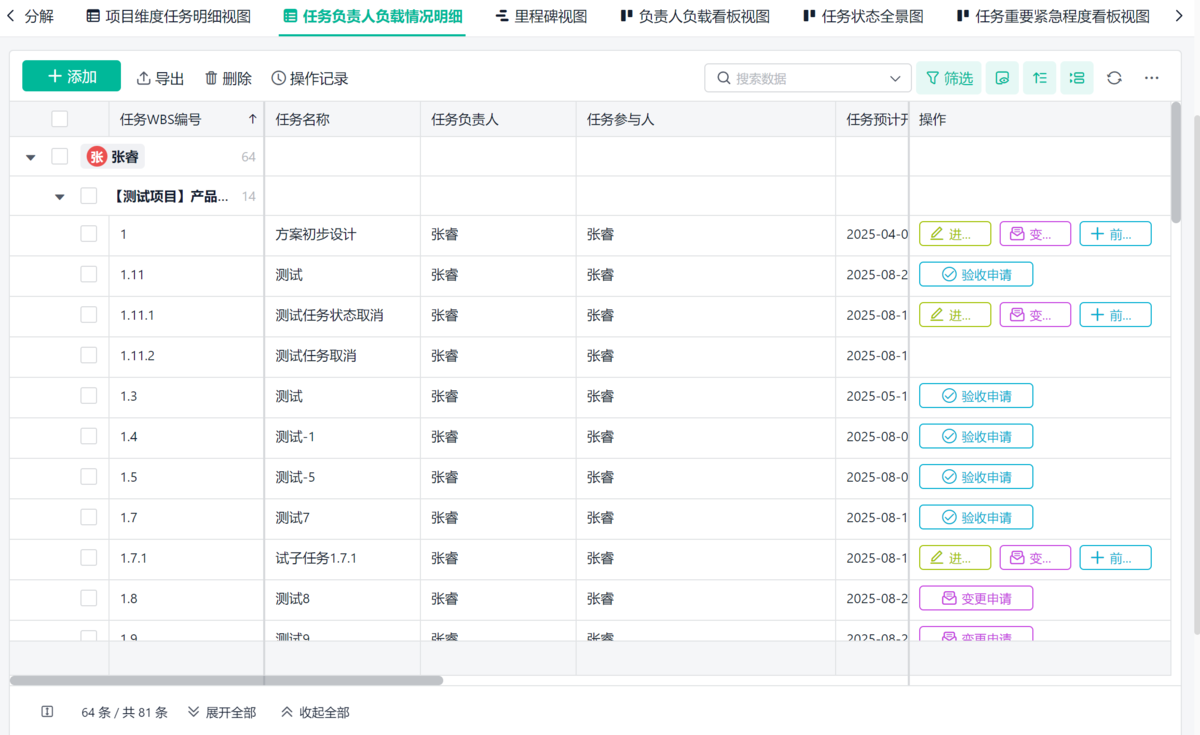Screen dimensions: 1200x735
Task: Click the sort rows icon in toolbar
Action: (1039, 78)
